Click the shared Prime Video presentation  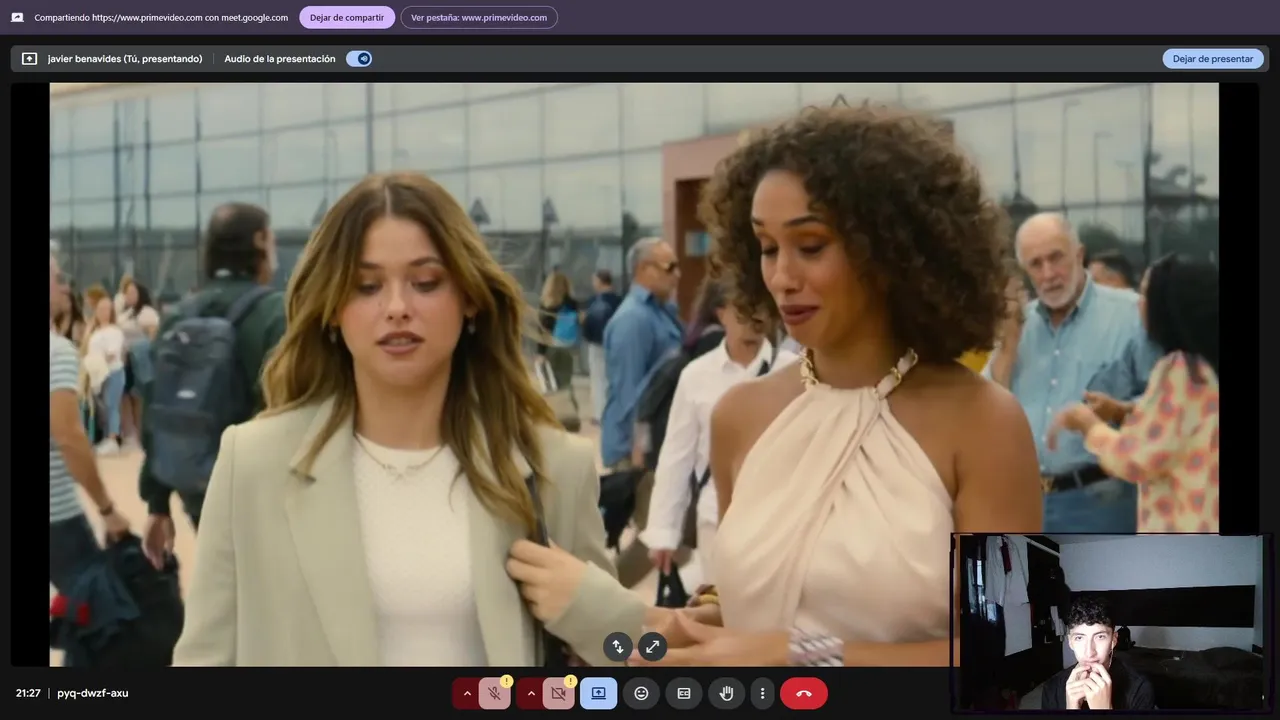[x=634, y=374]
